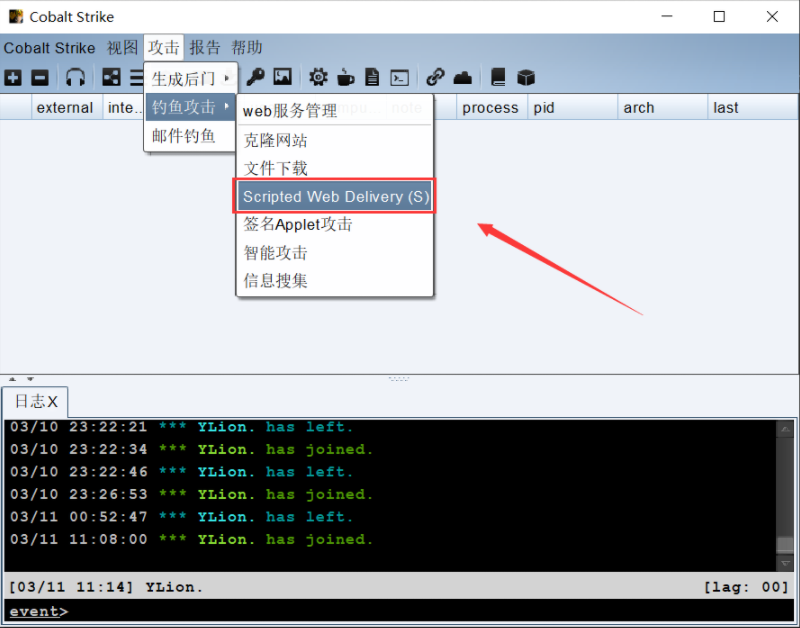Image resolution: width=800 pixels, height=628 pixels.
Task: Choose 文件下载 in the submenu
Action: (x=335, y=168)
